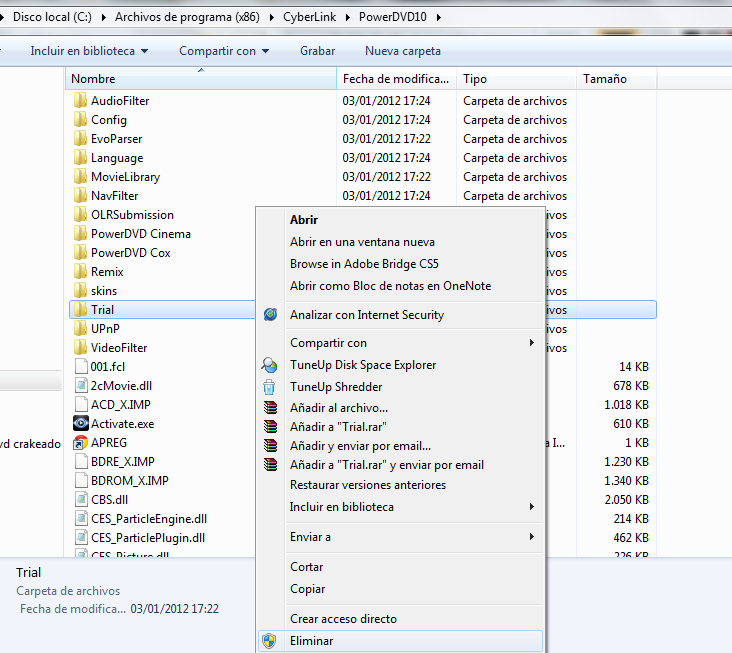Expand the Compartir con submenu in context menu
732x653 pixels.
tap(531, 343)
